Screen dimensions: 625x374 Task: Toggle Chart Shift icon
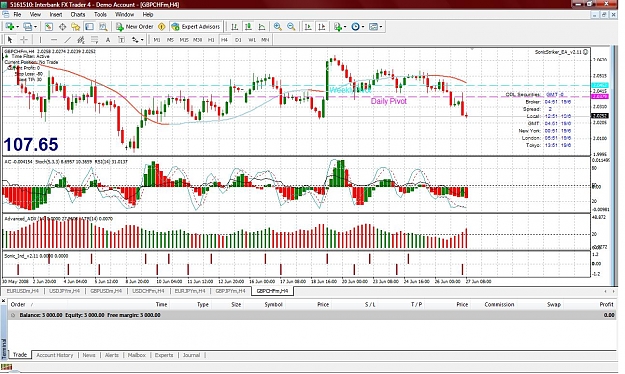coord(322,27)
